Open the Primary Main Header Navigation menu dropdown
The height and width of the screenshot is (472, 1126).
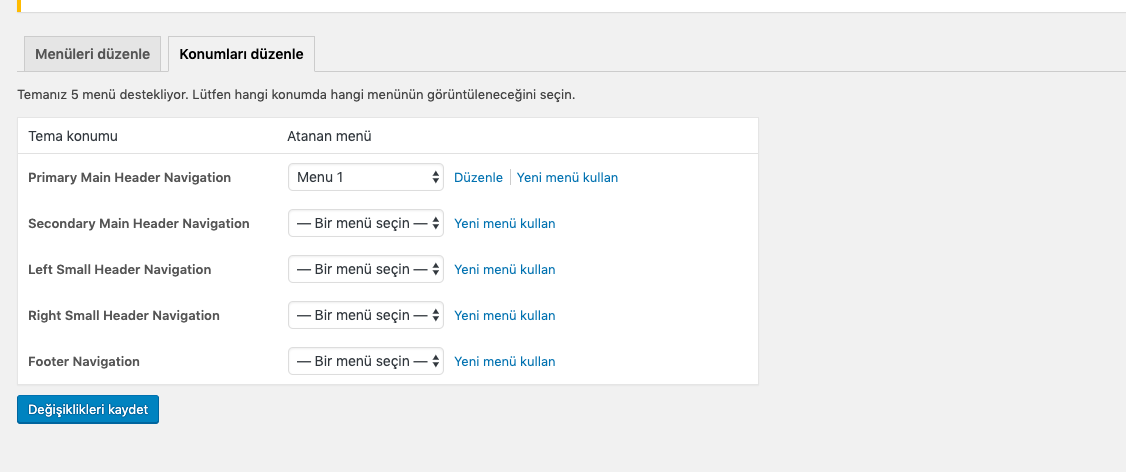pos(365,177)
